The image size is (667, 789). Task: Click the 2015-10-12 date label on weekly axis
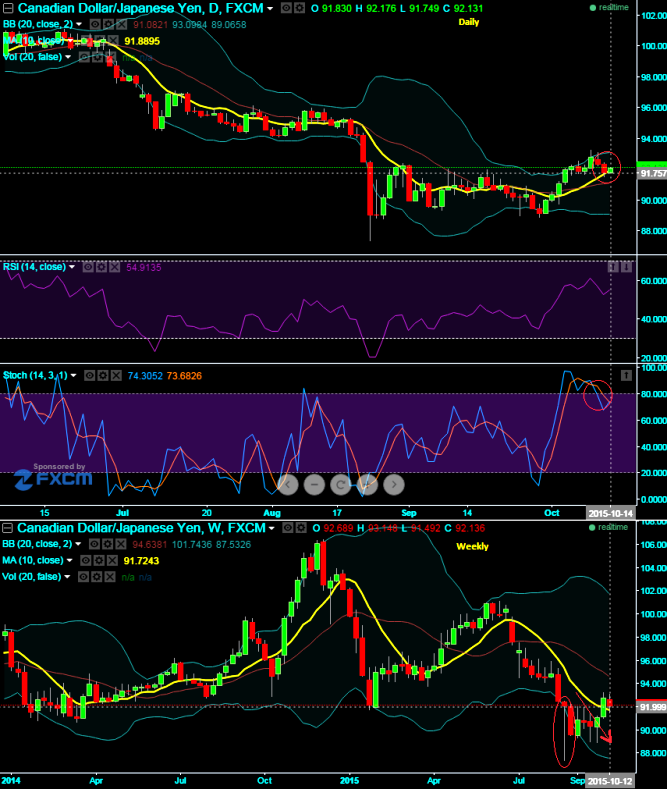click(x=610, y=781)
